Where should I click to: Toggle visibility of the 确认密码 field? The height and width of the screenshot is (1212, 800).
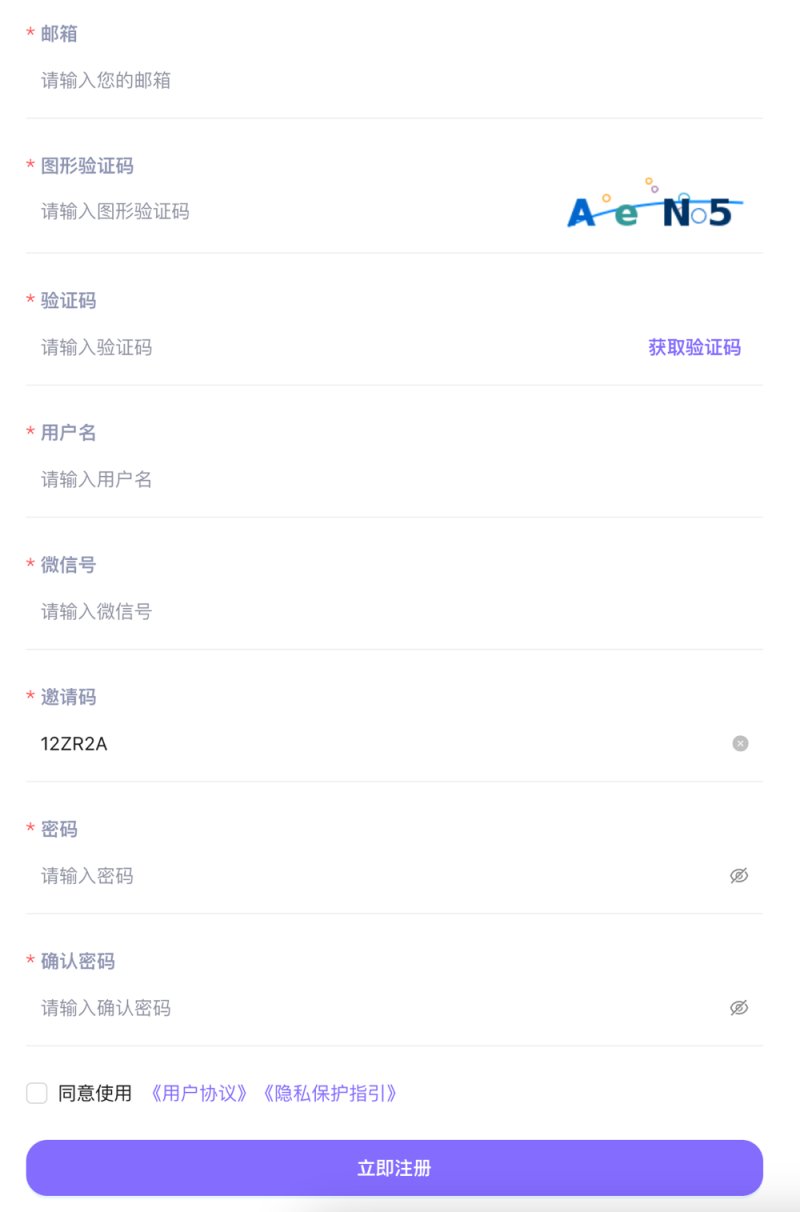[739, 1008]
